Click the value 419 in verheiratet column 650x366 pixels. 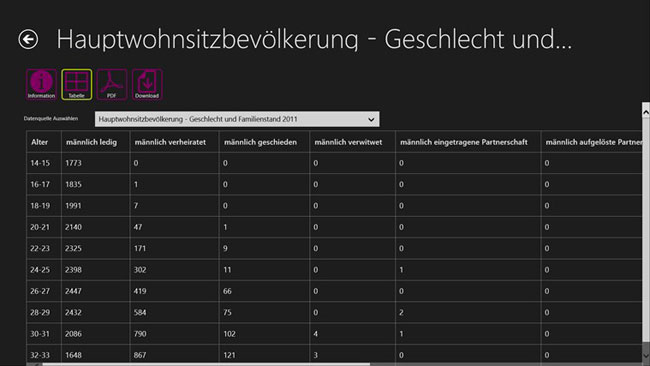tap(140, 291)
